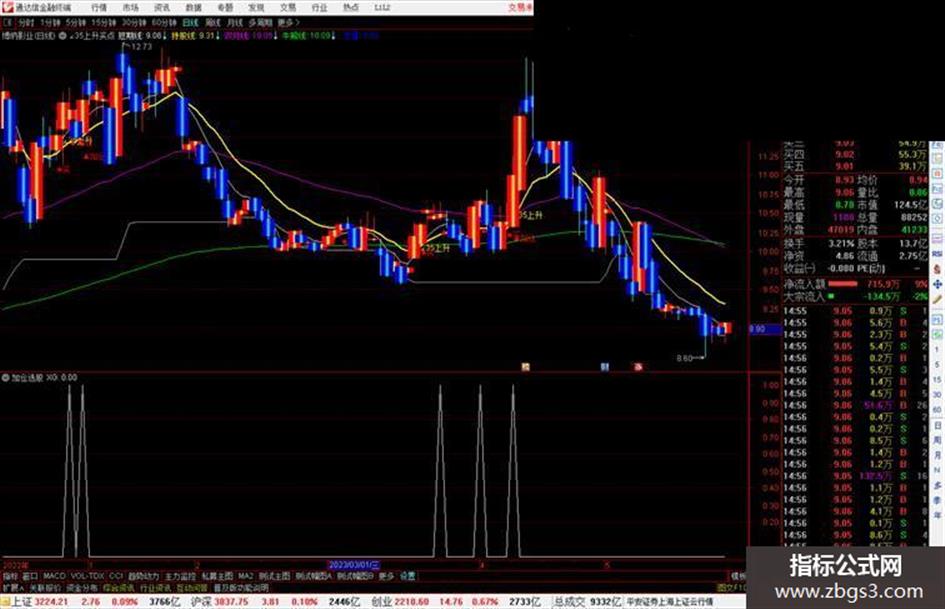This screenshot has width=945, height=609.
Task: Open the 35上升买点 indicator dropdown arrow
Action: tap(72, 36)
